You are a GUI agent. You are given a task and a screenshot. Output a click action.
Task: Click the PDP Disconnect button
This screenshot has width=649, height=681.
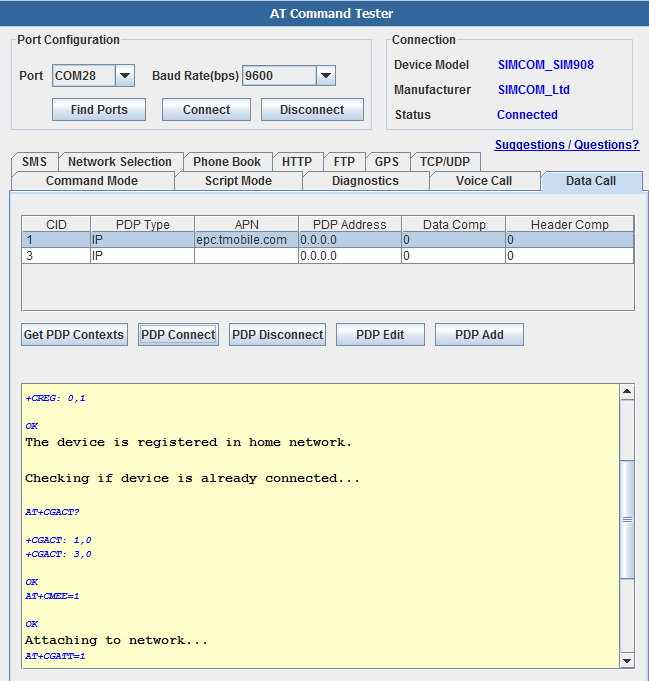click(x=277, y=334)
